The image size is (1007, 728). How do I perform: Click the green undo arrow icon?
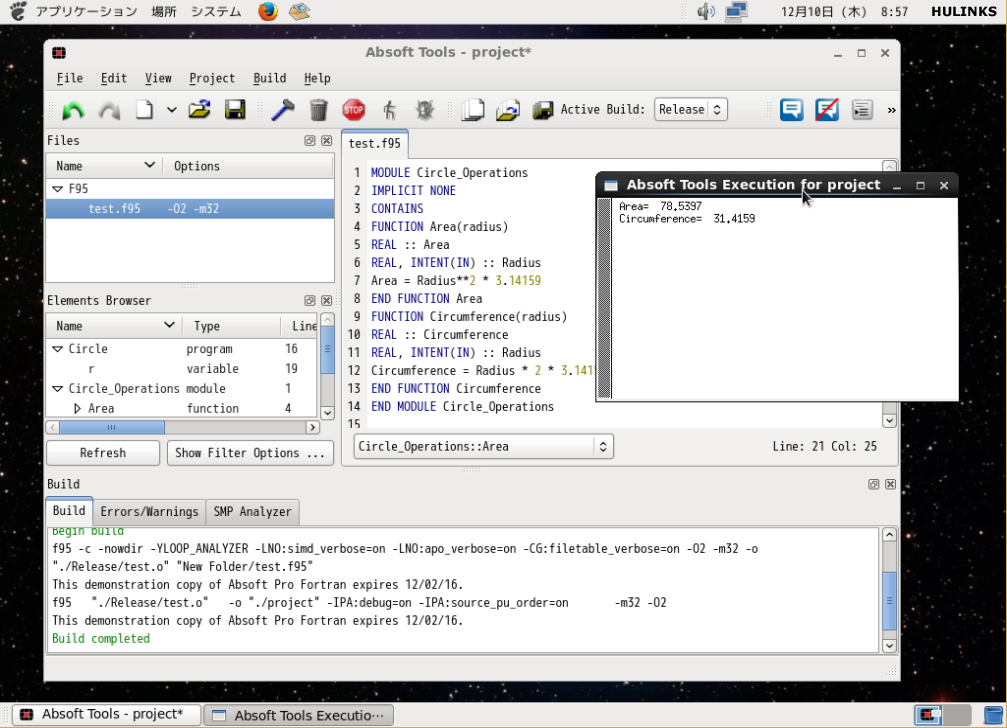point(73,110)
